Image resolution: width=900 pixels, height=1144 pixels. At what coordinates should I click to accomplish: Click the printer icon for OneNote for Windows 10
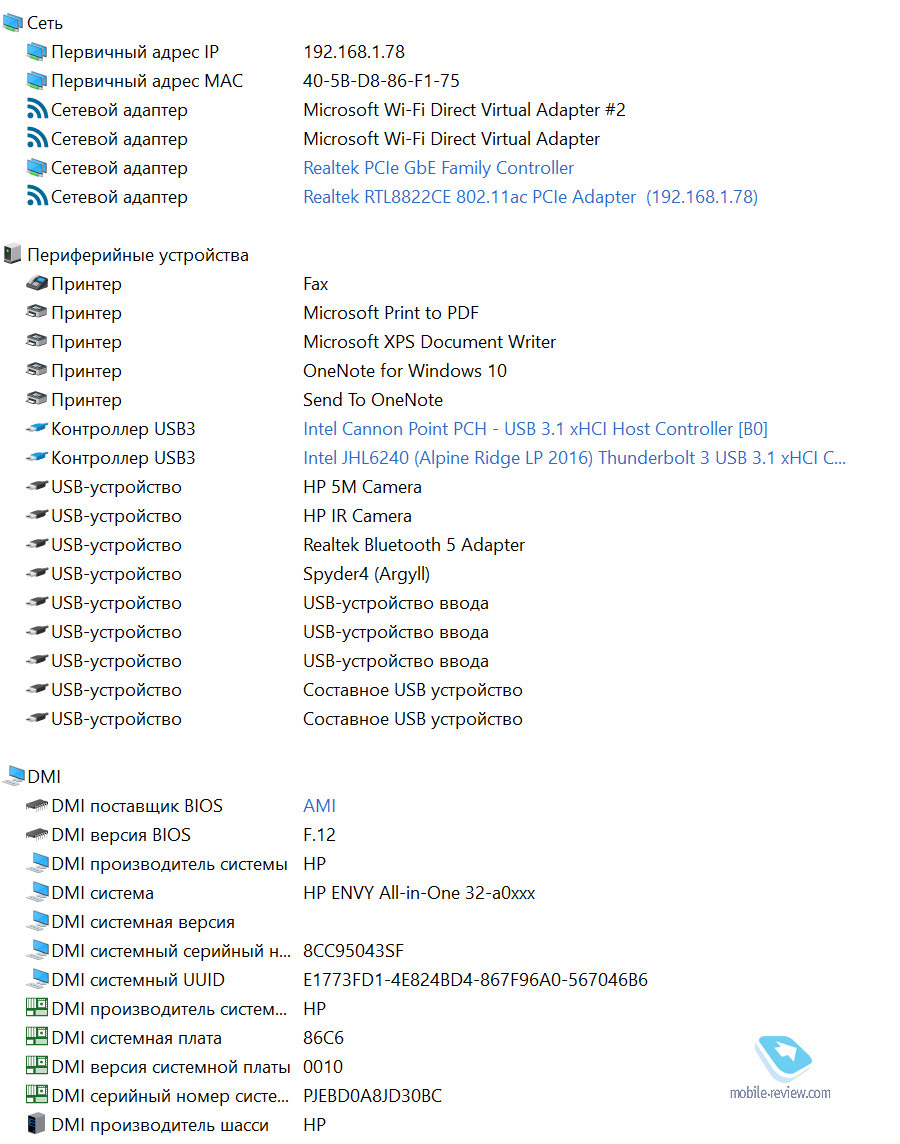(x=36, y=371)
